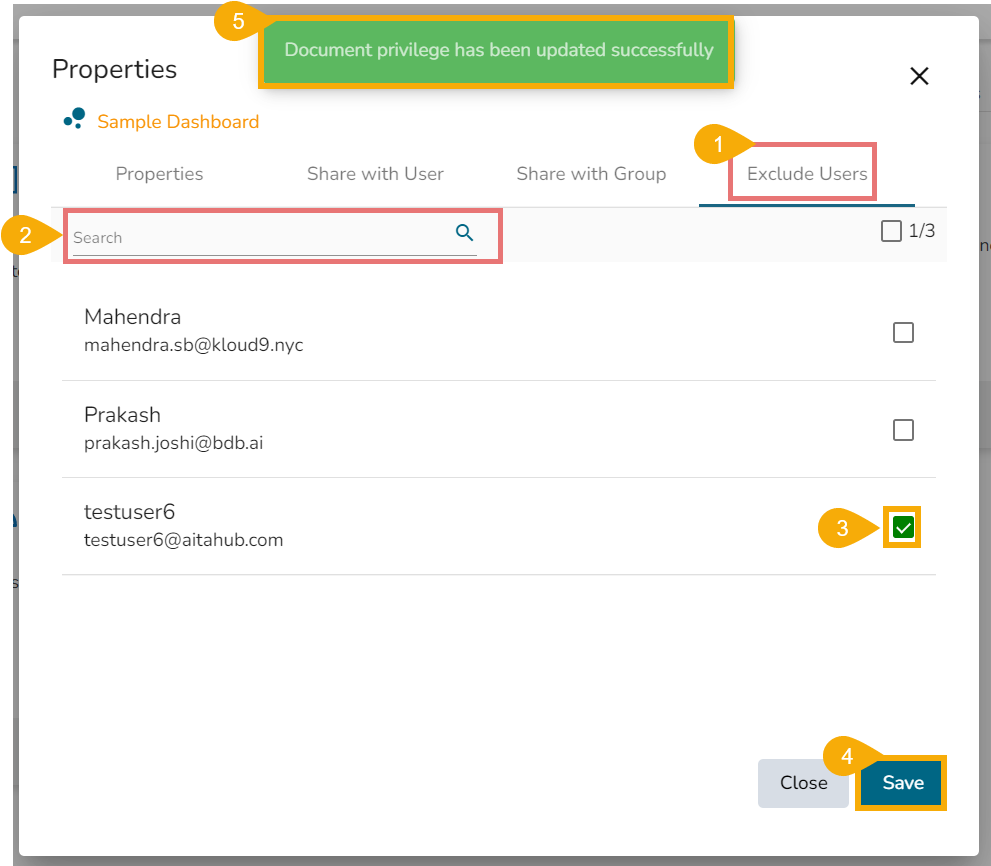Screen dimensions: 991x866
Task: Close the Properties dialog with X
Action: (x=919, y=76)
